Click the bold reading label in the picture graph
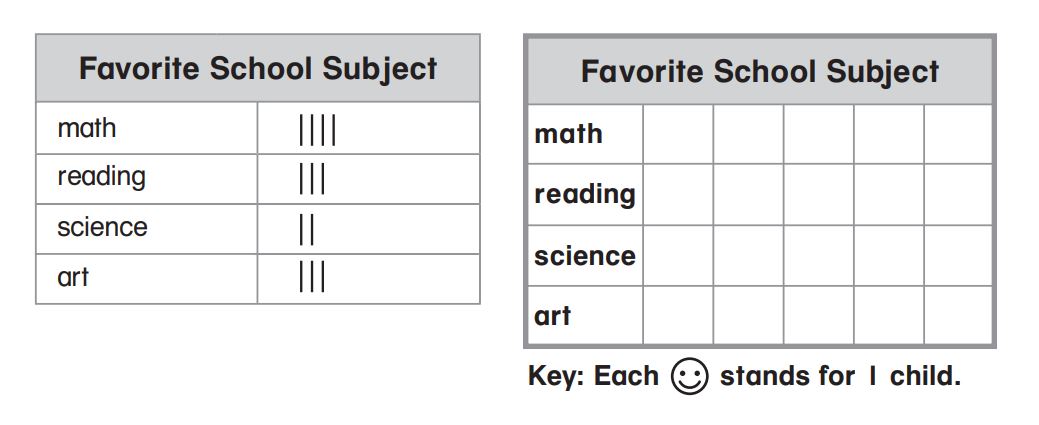1039x425 pixels. [x=585, y=194]
